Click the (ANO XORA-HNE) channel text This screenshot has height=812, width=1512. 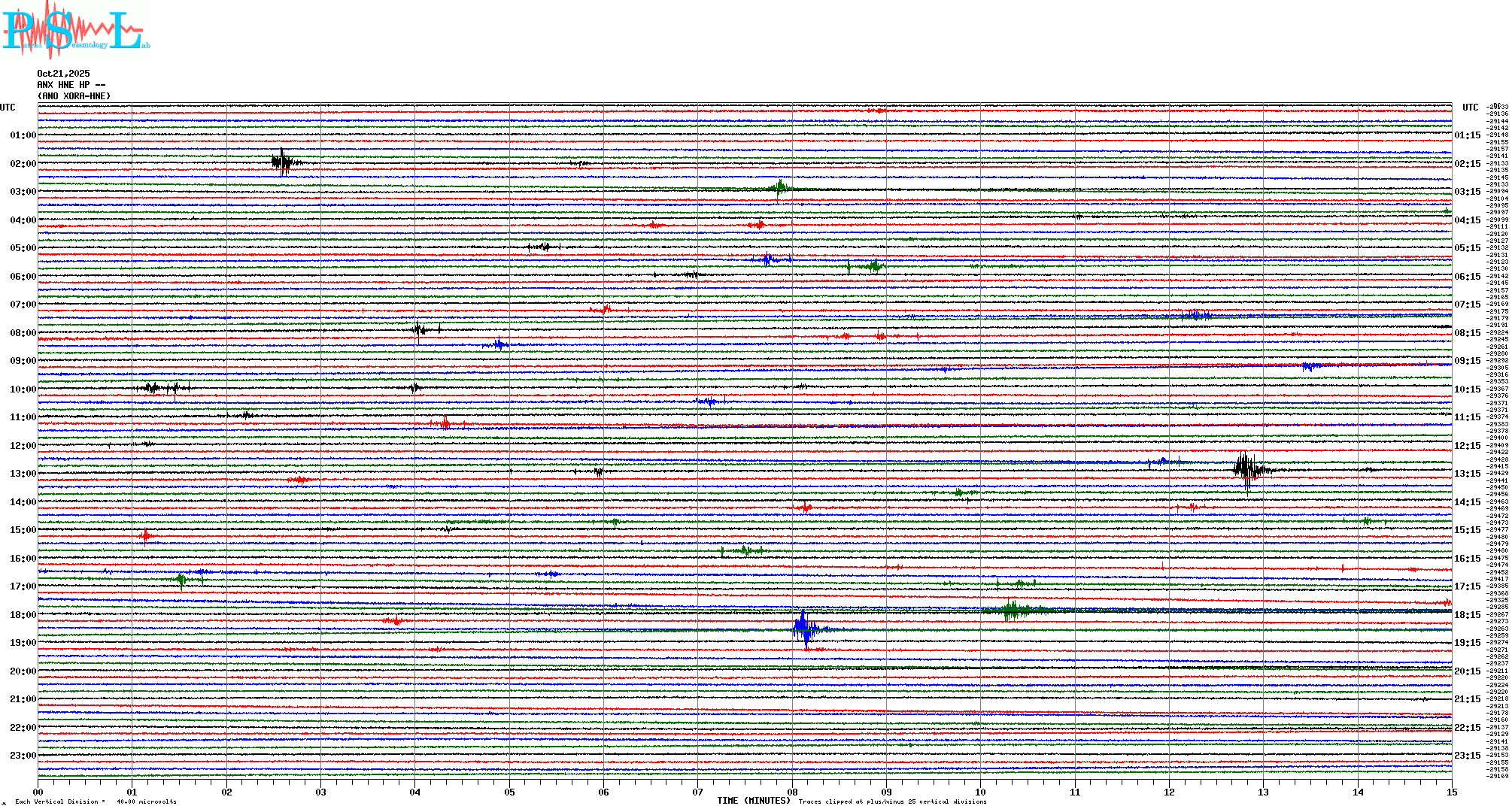click(x=74, y=96)
